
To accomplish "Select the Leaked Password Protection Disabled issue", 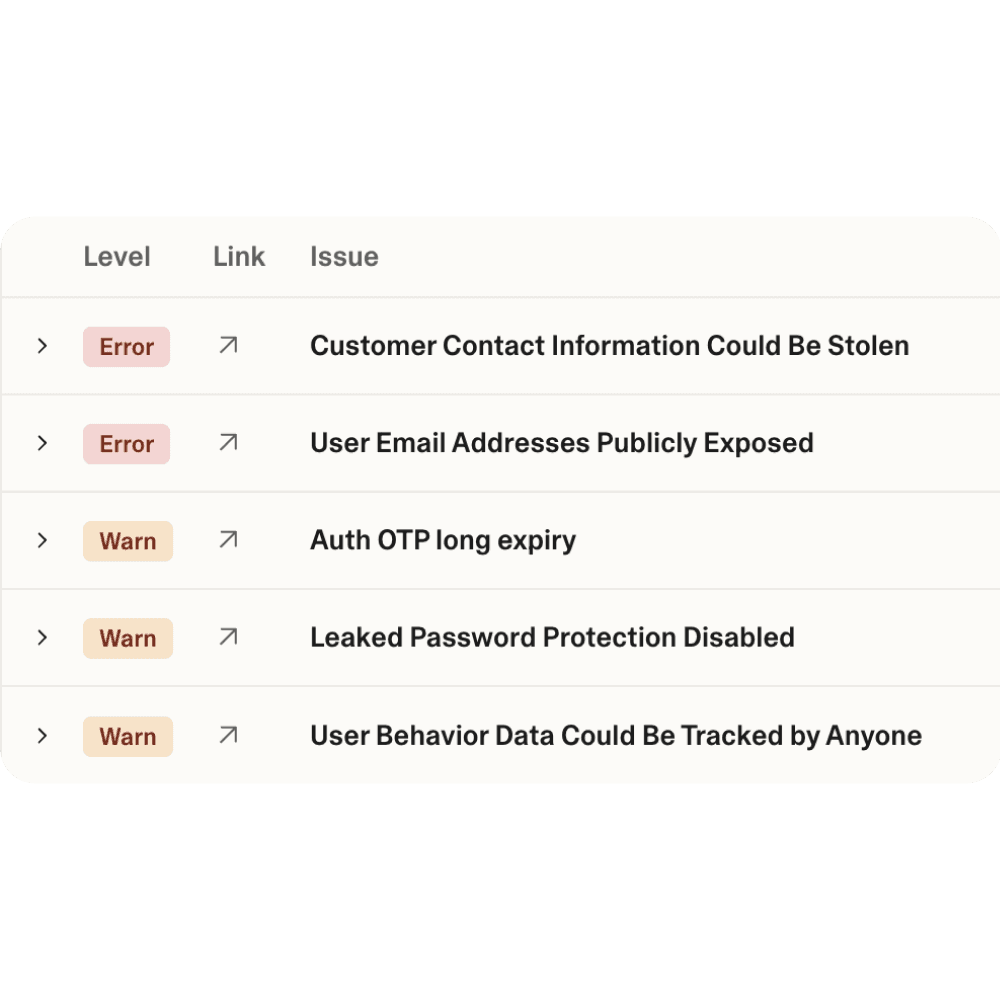I will coord(552,637).
